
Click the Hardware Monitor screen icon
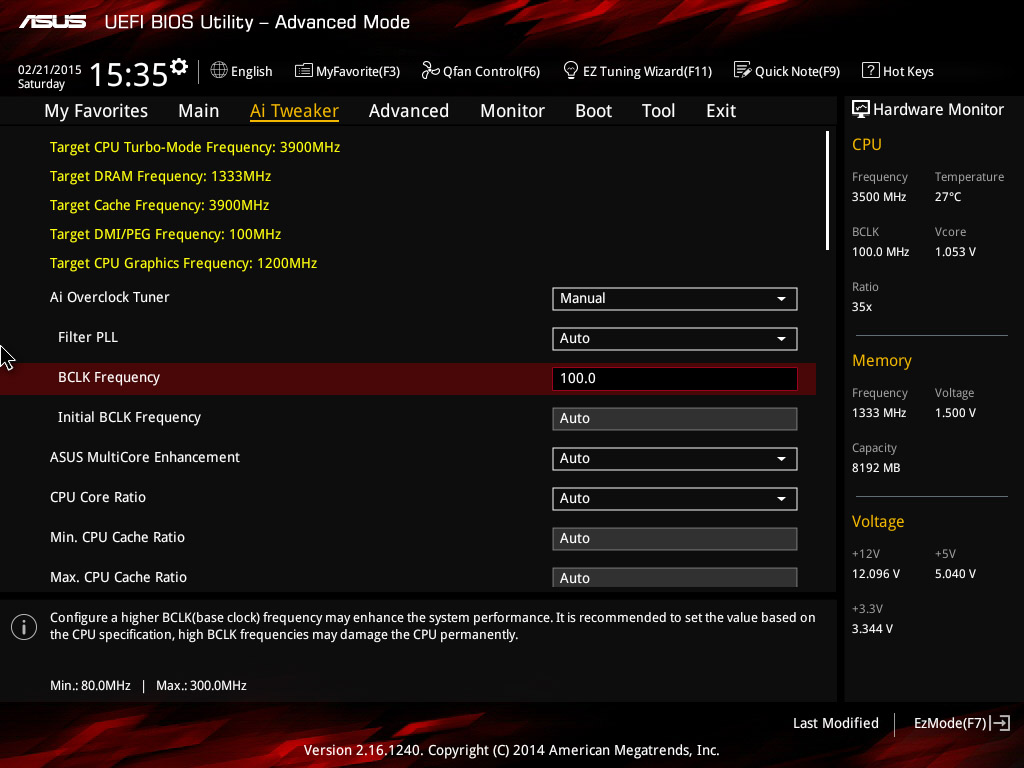pyautogui.click(x=861, y=110)
